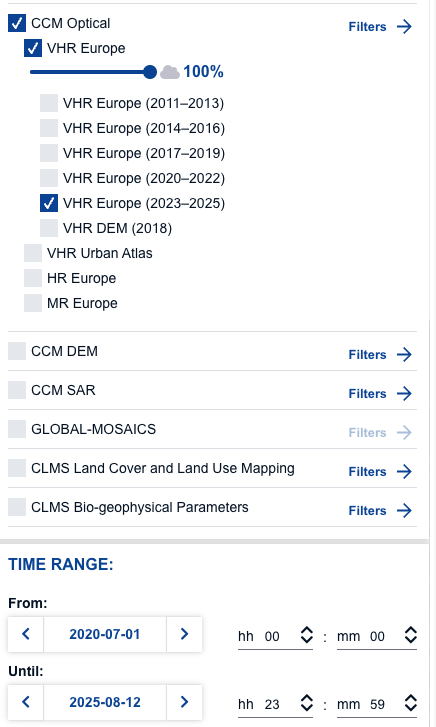Image resolution: width=436 pixels, height=727 pixels.
Task: Open Filters arrow for CCM SAR
Action: 404,394
